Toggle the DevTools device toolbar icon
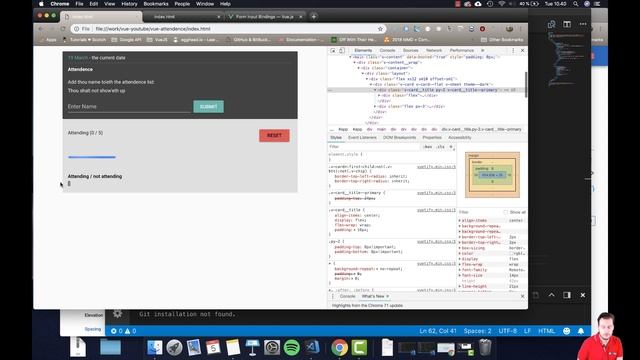Viewport: 640px width, 360px height. point(342,51)
